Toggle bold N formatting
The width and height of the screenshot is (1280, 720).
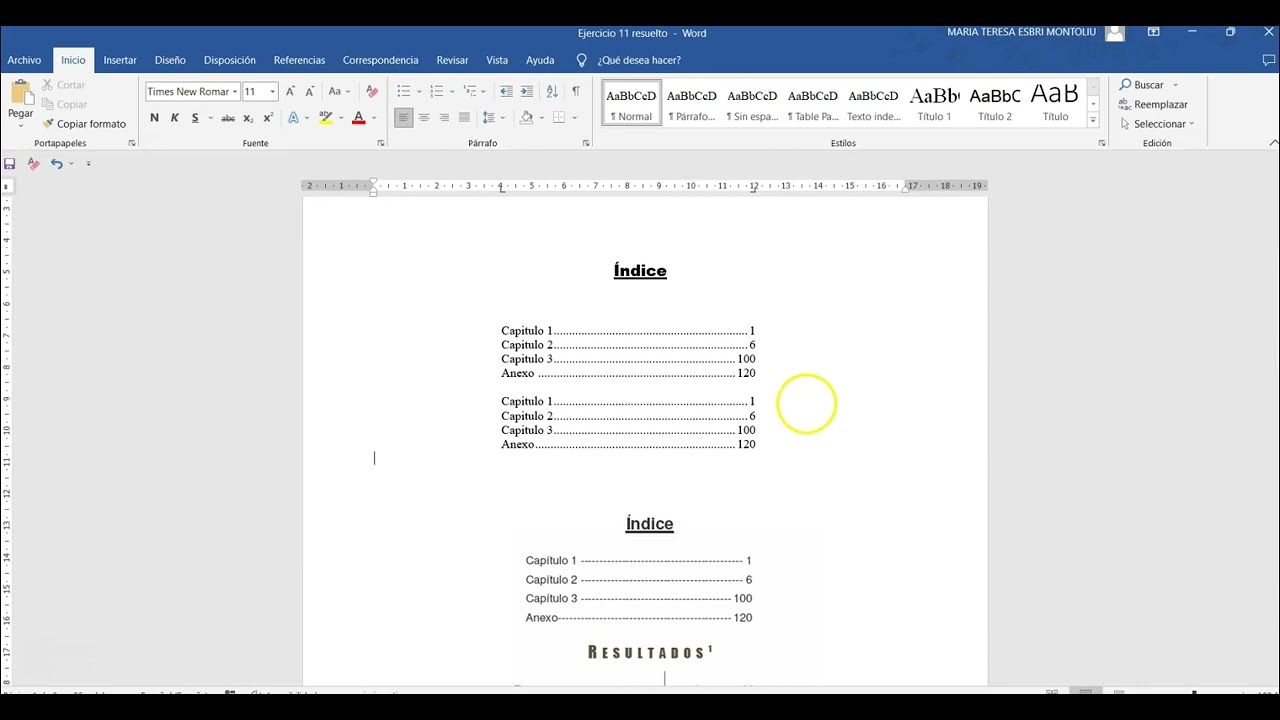coord(154,118)
